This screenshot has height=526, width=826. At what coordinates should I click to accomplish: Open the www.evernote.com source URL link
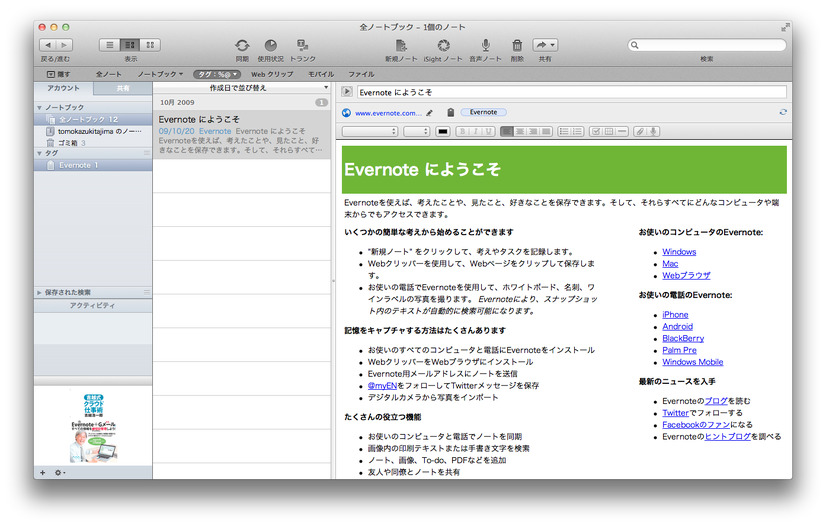[388, 113]
